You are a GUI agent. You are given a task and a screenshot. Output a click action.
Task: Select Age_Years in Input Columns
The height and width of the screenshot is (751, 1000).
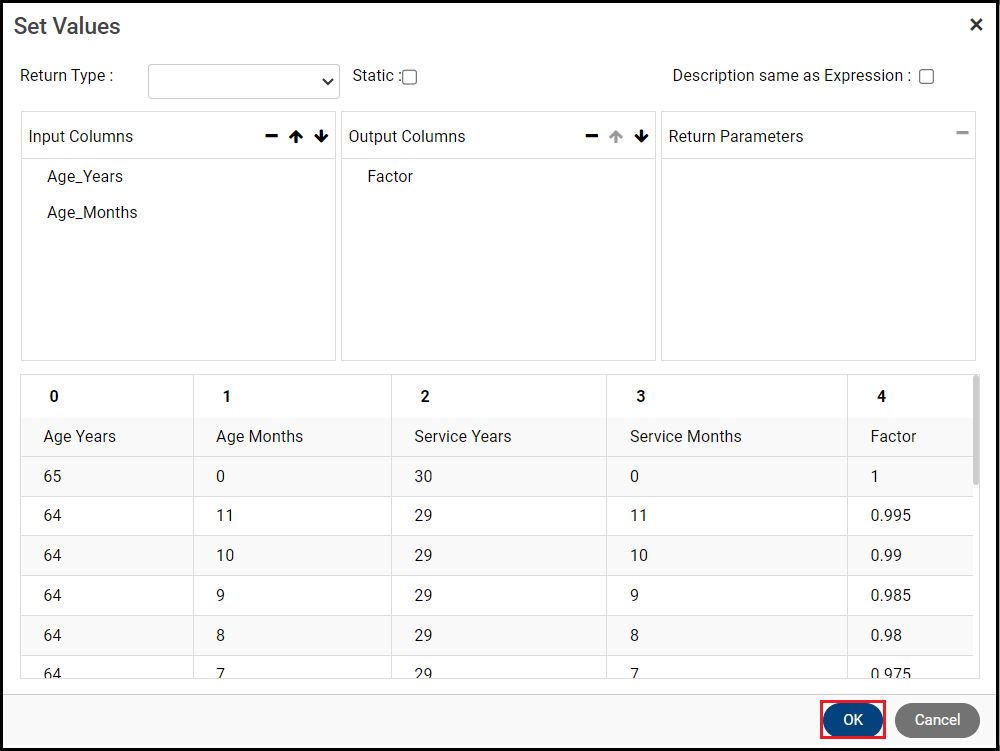coord(85,177)
